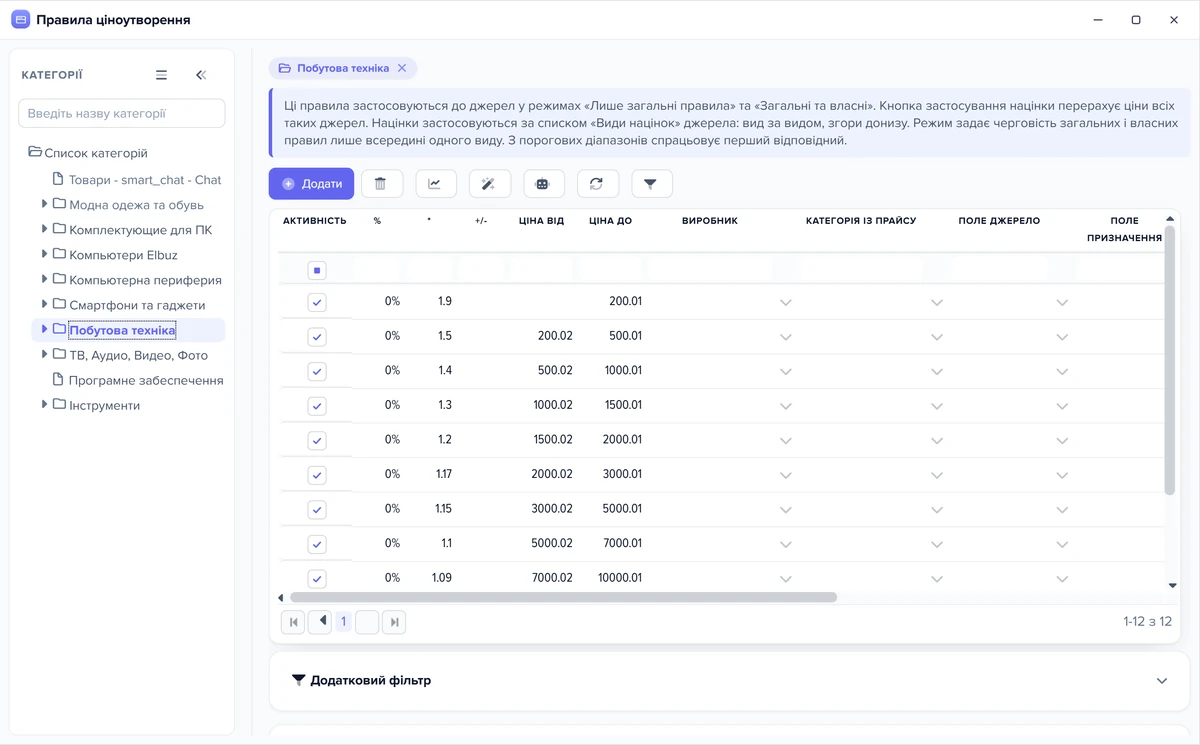
Task: Toggle the select-all checkbox in the table filter row
Action: 317,270
